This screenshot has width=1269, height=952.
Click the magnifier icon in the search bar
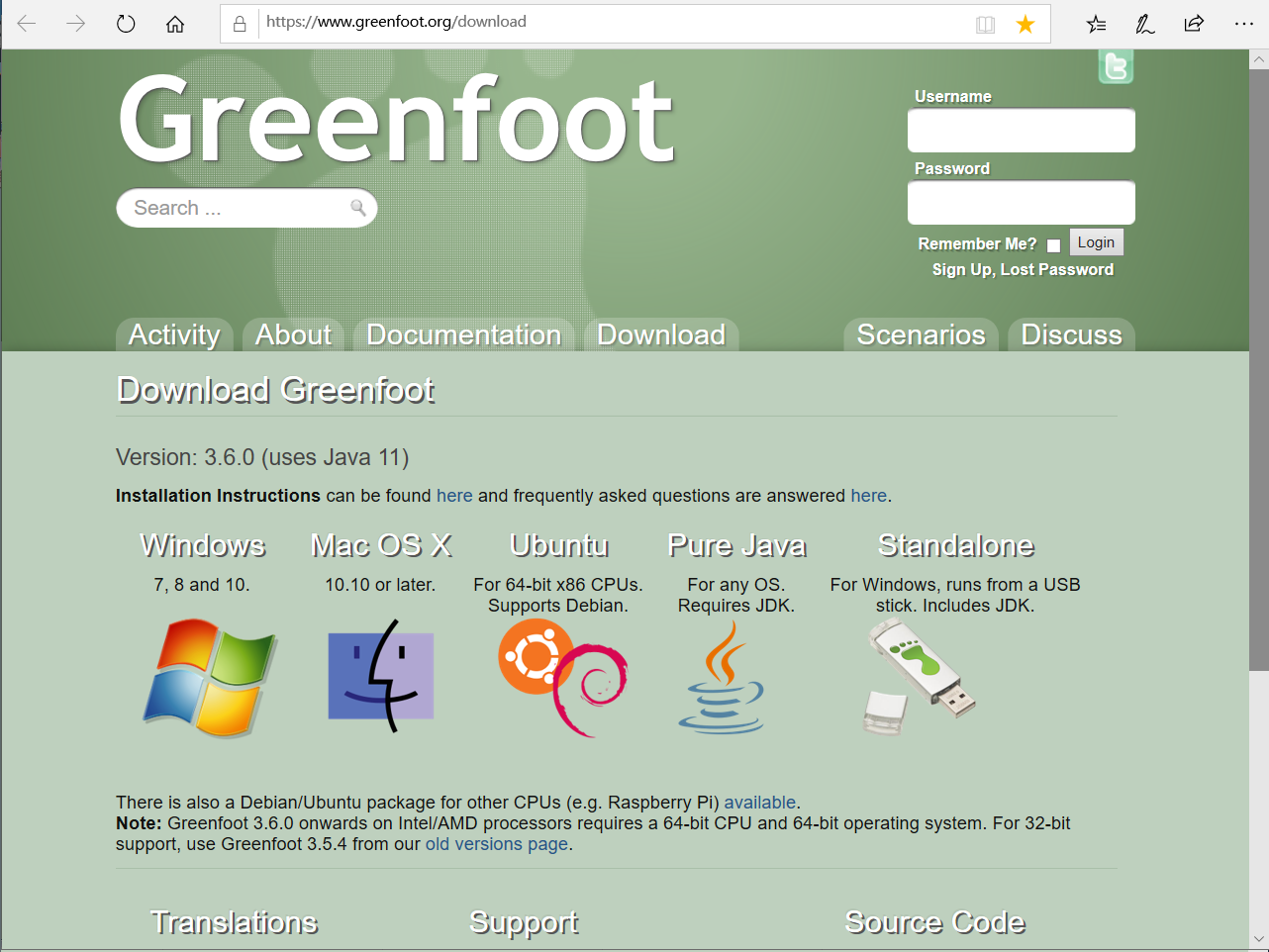pos(356,208)
